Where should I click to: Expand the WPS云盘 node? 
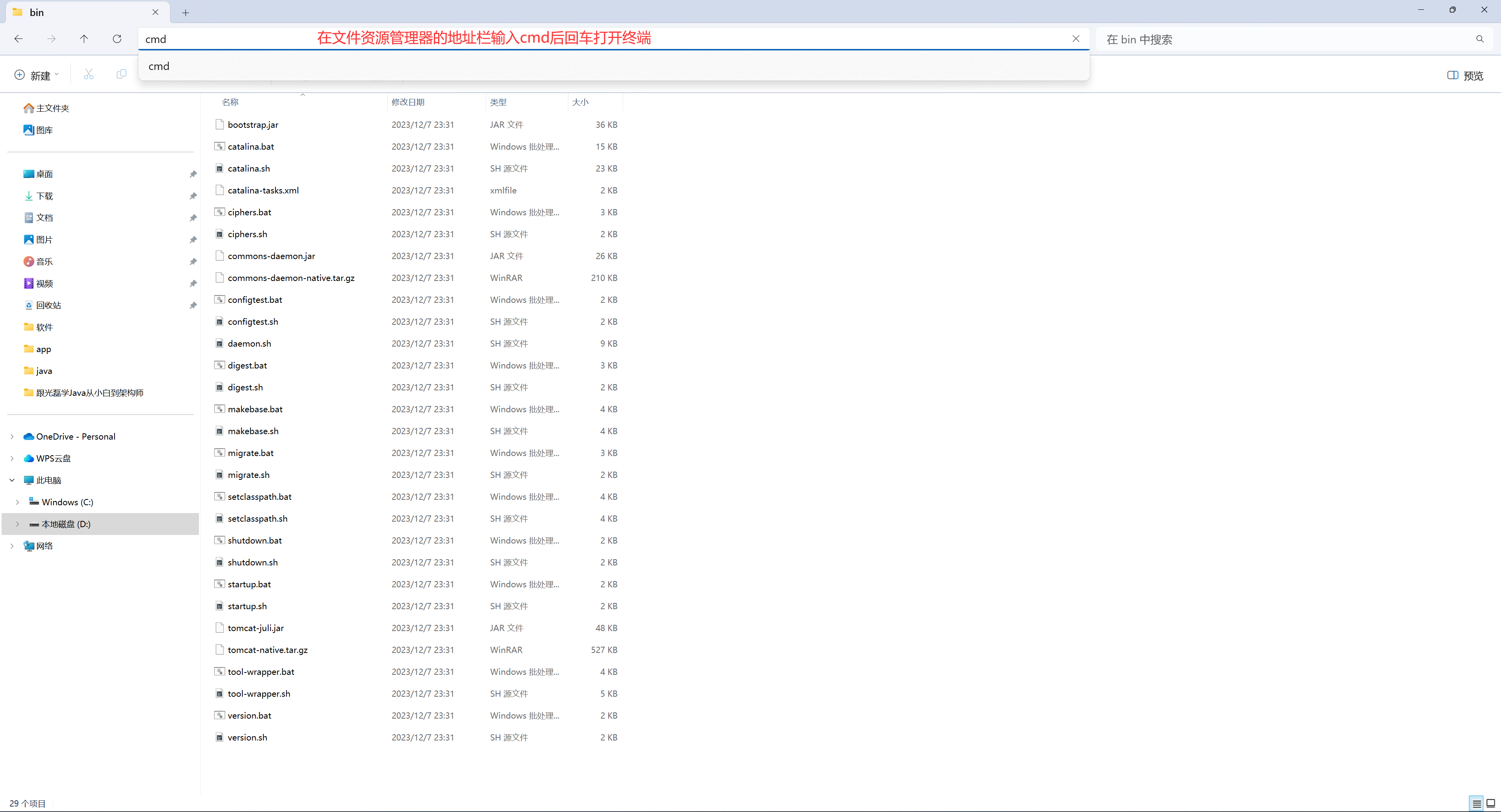point(12,458)
